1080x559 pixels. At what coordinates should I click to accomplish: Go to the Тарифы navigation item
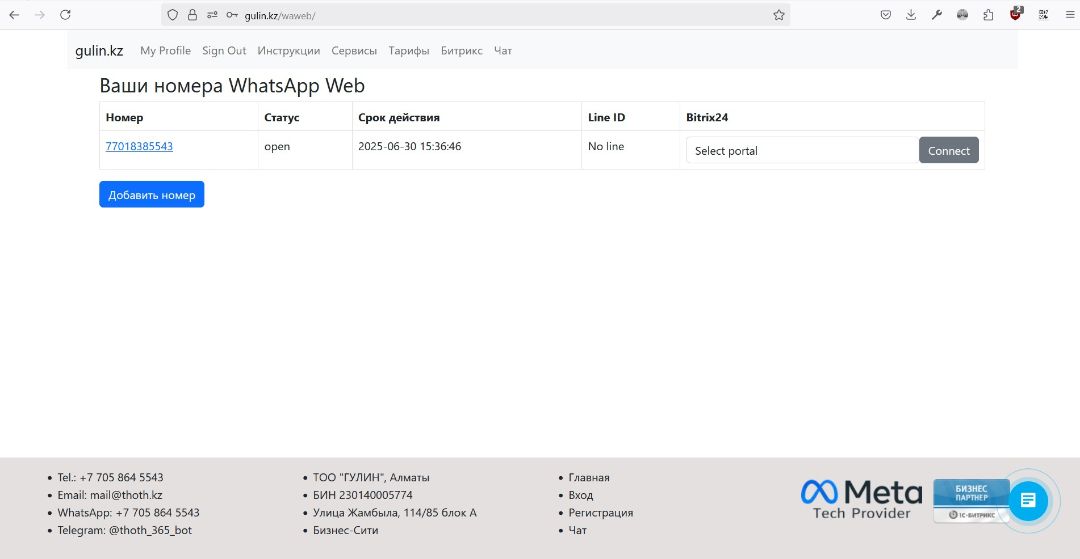[408, 51]
